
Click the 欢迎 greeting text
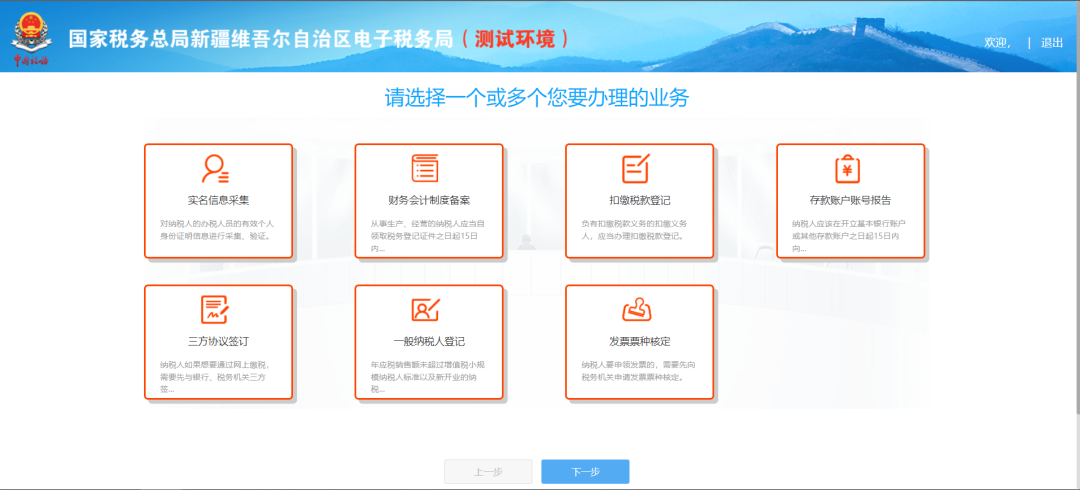point(997,43)
